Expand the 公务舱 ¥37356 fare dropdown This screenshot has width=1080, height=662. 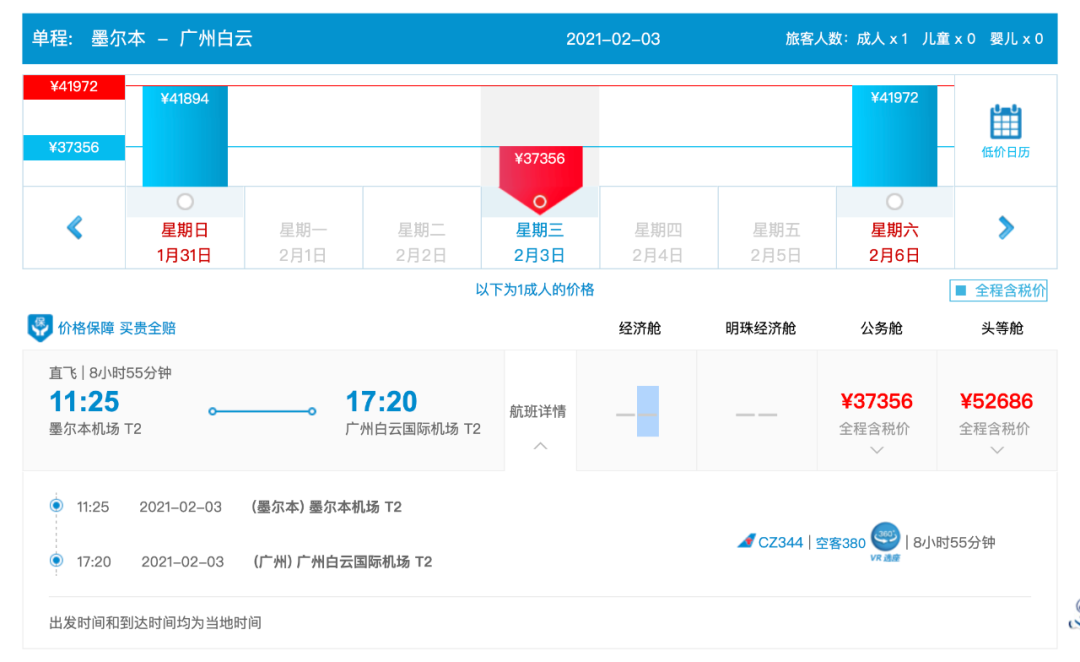[x=877, y=450]
